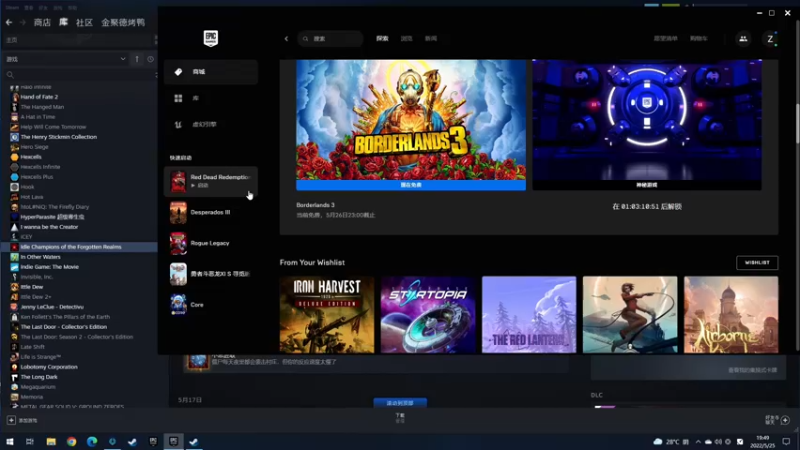Select Hot Lava in Steam library

point(32,197)
